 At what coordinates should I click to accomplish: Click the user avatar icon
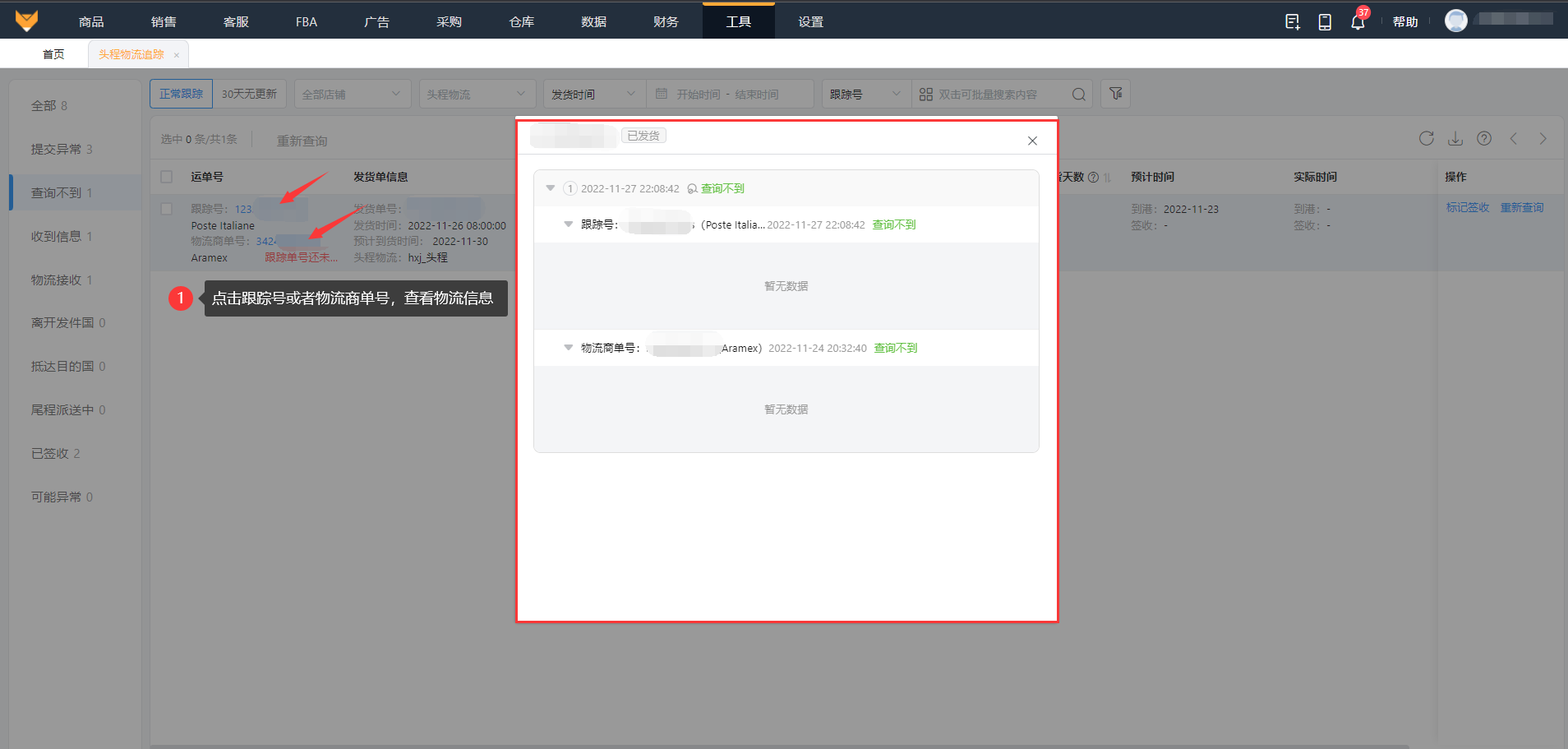1456,21
